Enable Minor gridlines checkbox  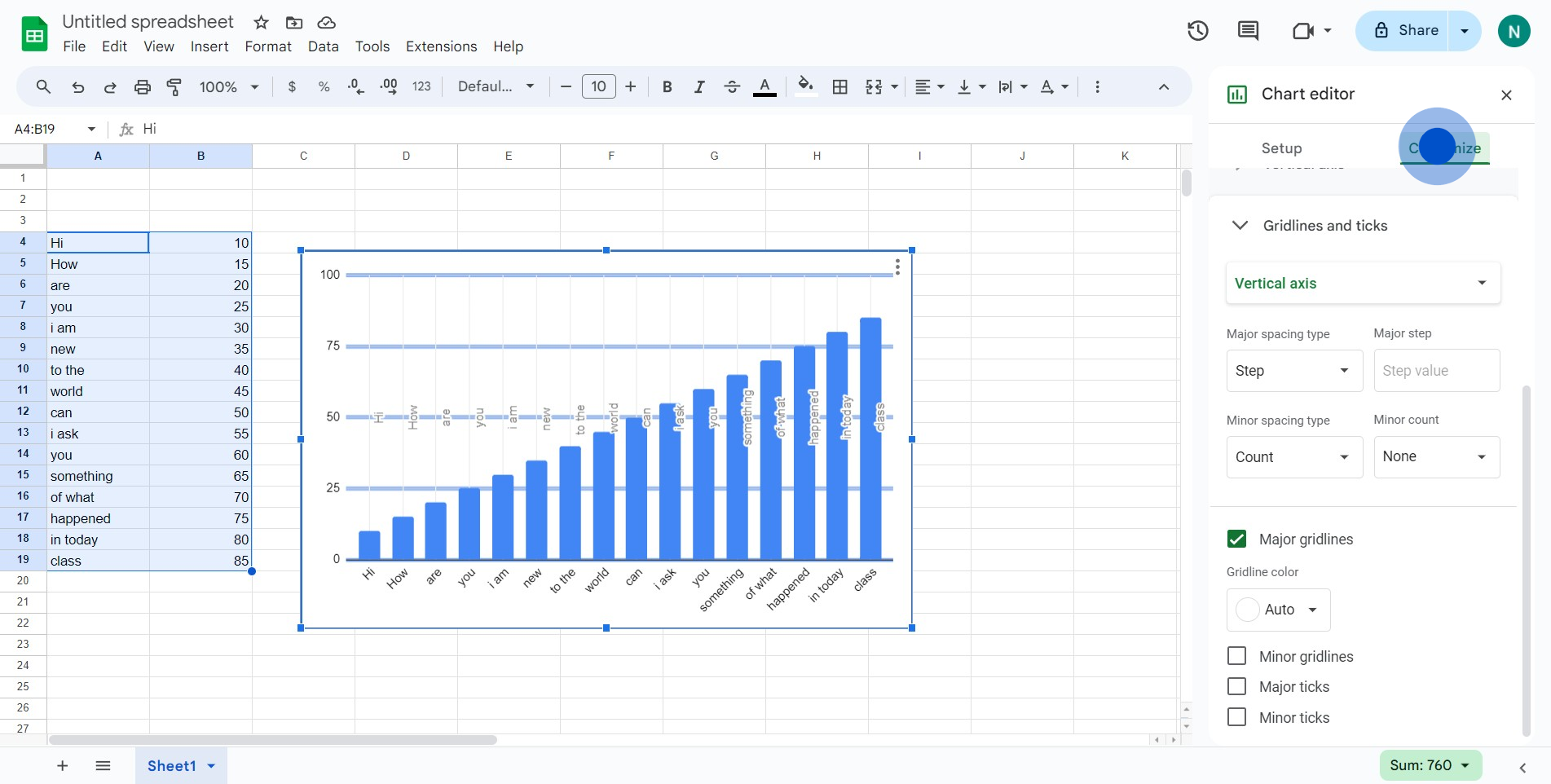pos(1236,656)
